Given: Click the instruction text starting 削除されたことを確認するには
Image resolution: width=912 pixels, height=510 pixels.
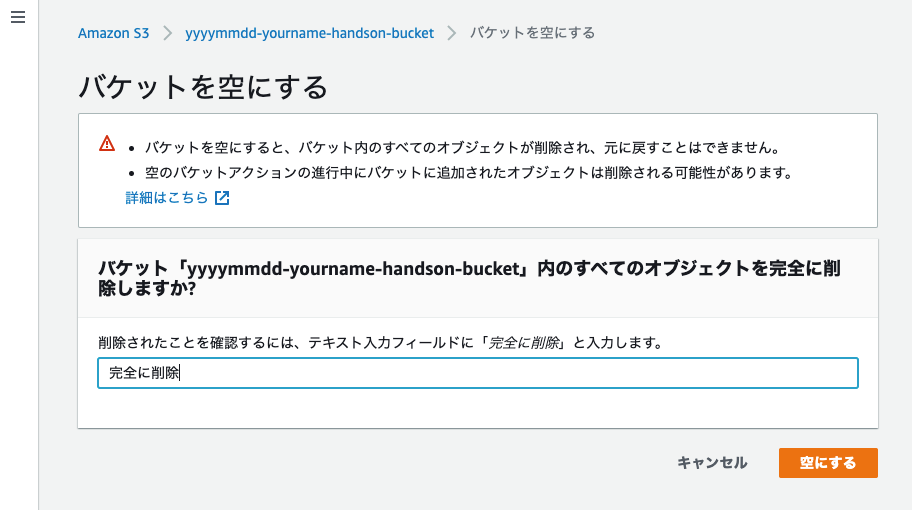Looking at the screenshot, I should [x=380, y=343].
